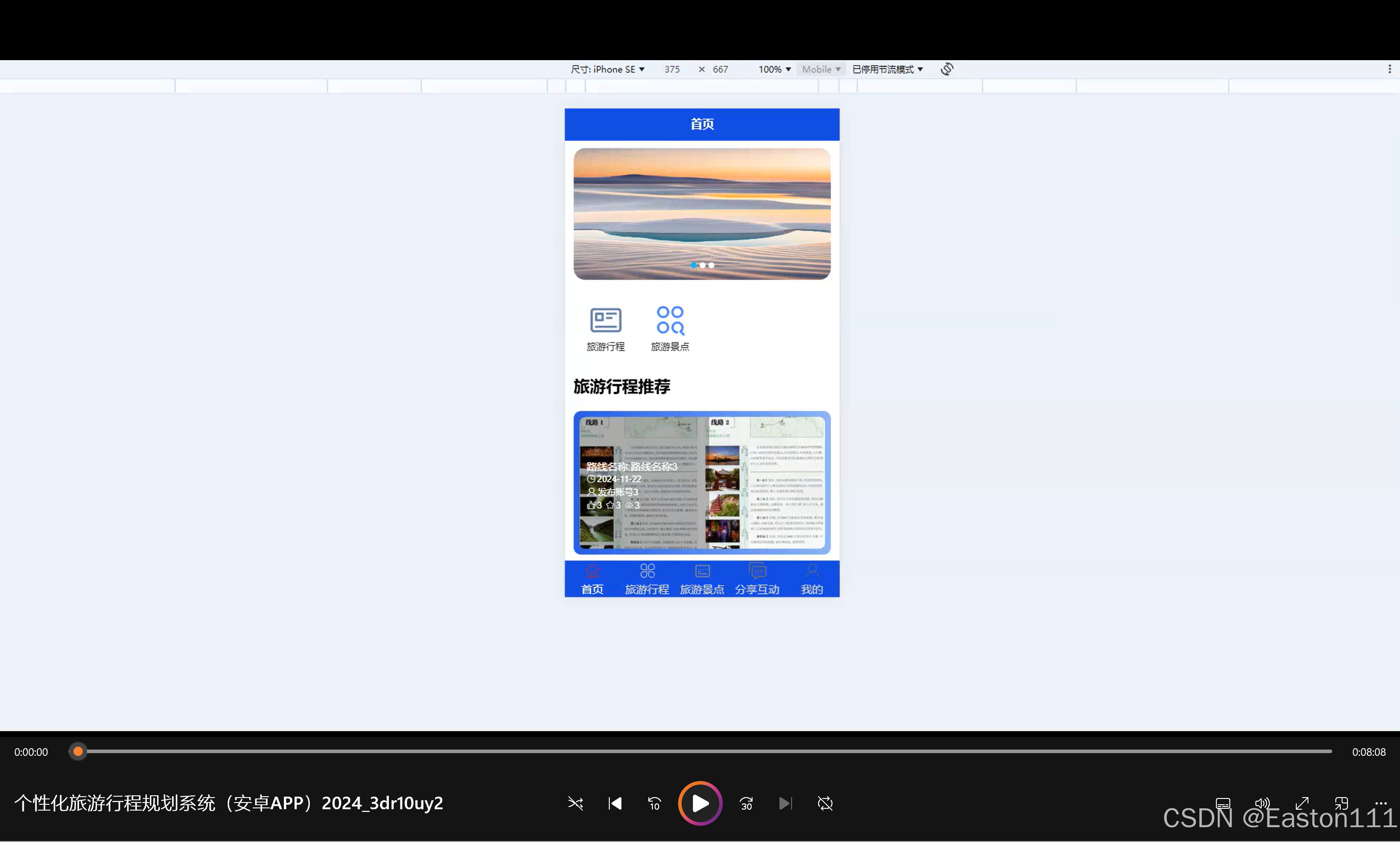This screenshot has width=1400, height=842.
Task: Toggle shuffle playback
Action: coord(576,803)
